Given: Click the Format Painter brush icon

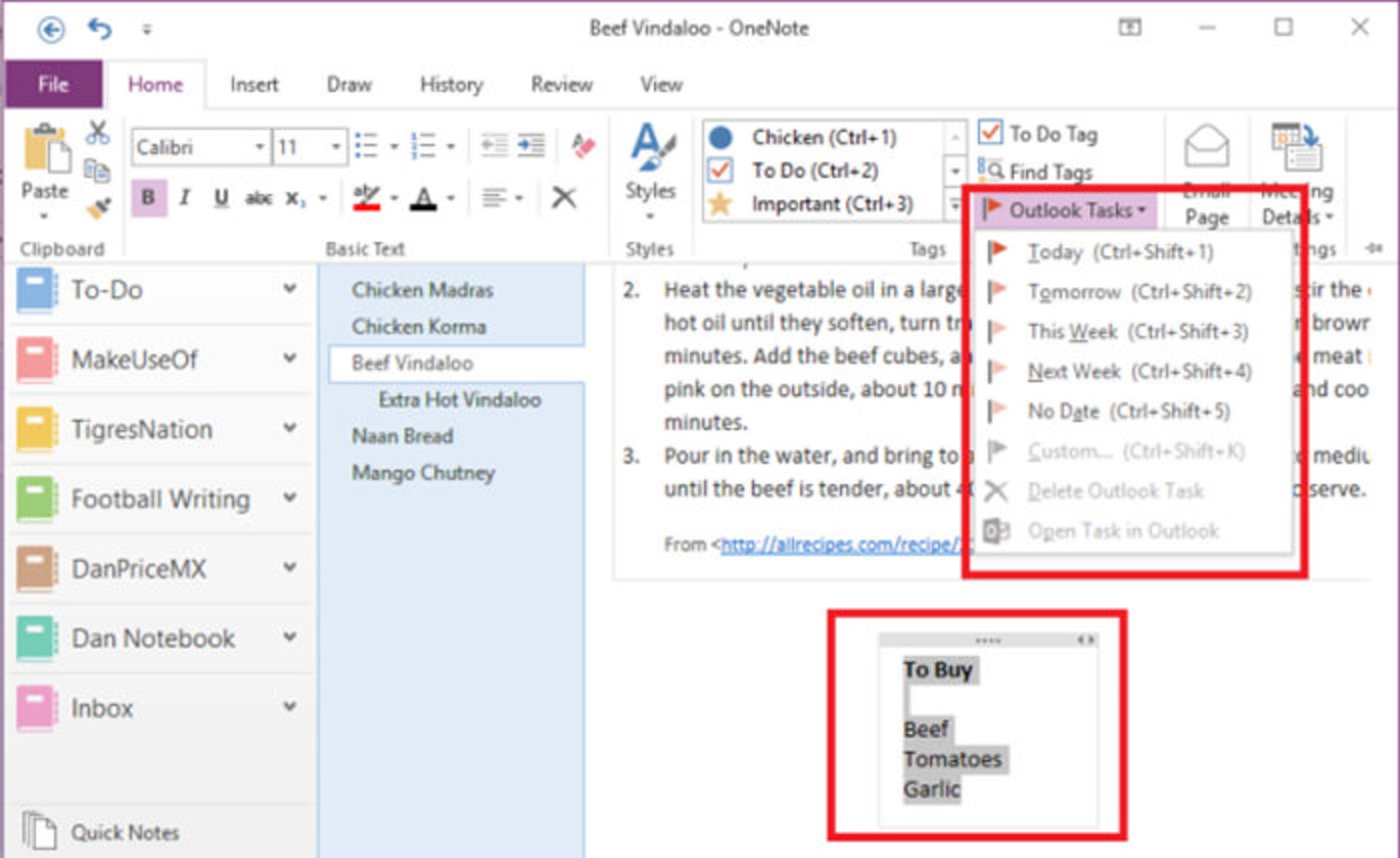Looking at the screenshot, I should click(98, 208).
